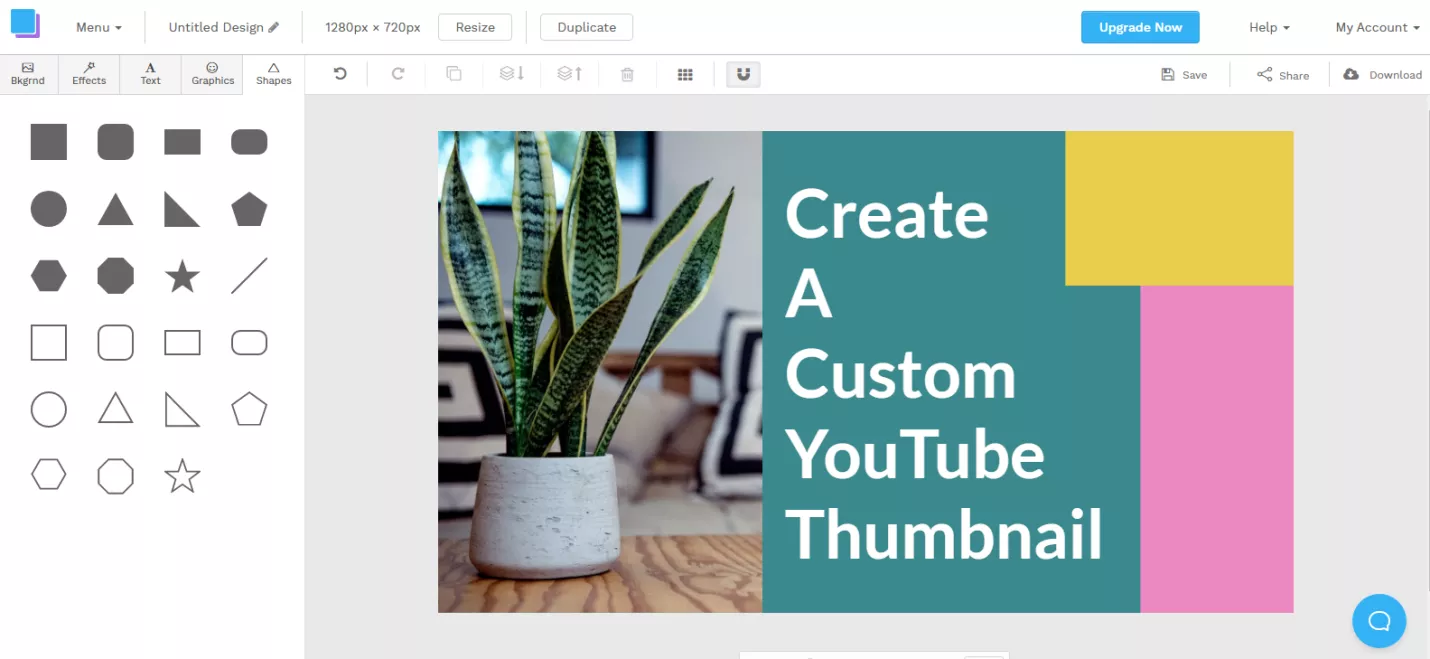Viewport: 1430px width, 659px height.
Task: Open the My Account dropdown
Action: coord(1378,27)
